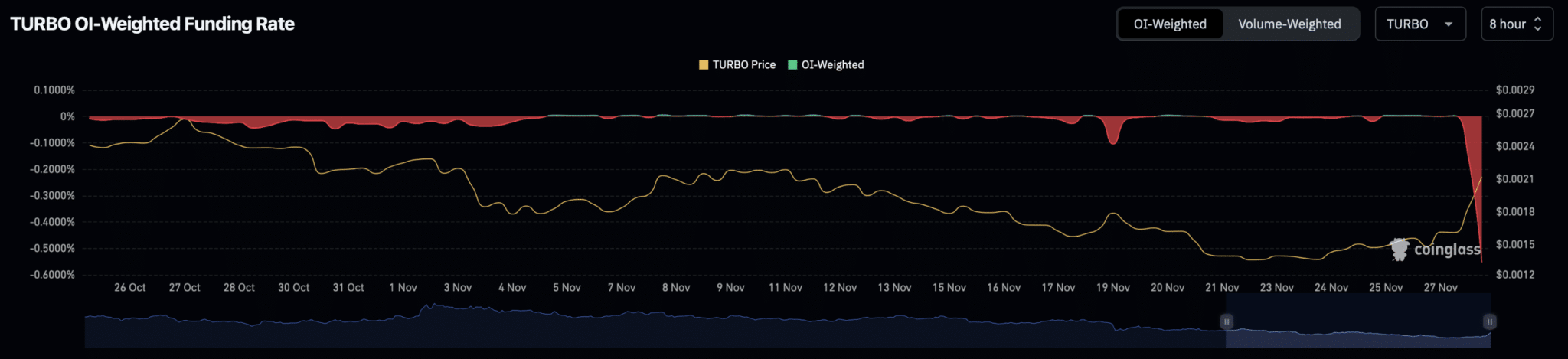The image size is (1568, 359).
Task: Click the peak in the overview mini-chart
Action: point(431,305)
